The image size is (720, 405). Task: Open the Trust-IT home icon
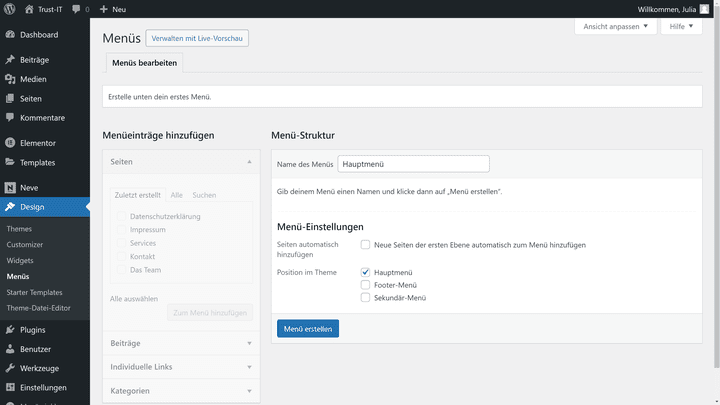point(29,9)
